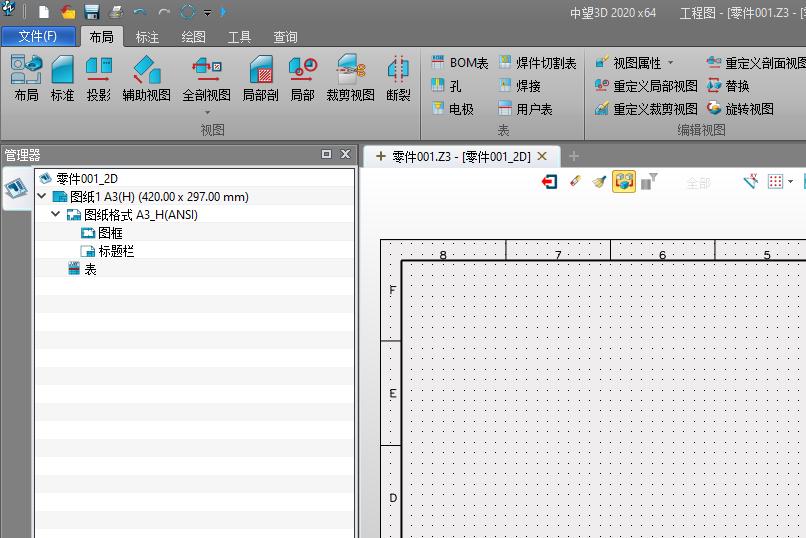Expand the dropdown under 全剖视图
806x538 pixels.
[x=207, y=113]
